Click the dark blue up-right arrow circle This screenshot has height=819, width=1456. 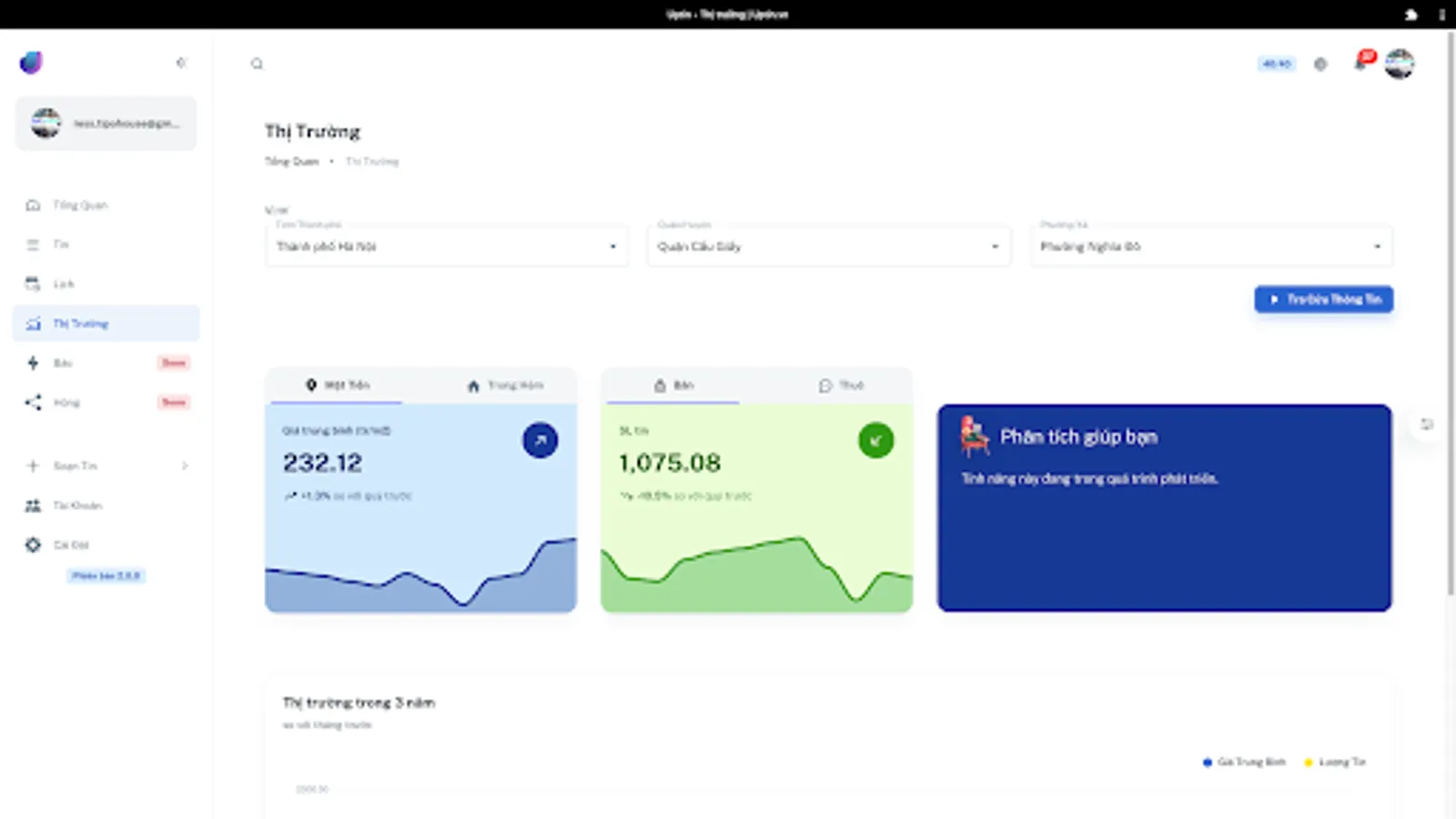click(540, 440)
